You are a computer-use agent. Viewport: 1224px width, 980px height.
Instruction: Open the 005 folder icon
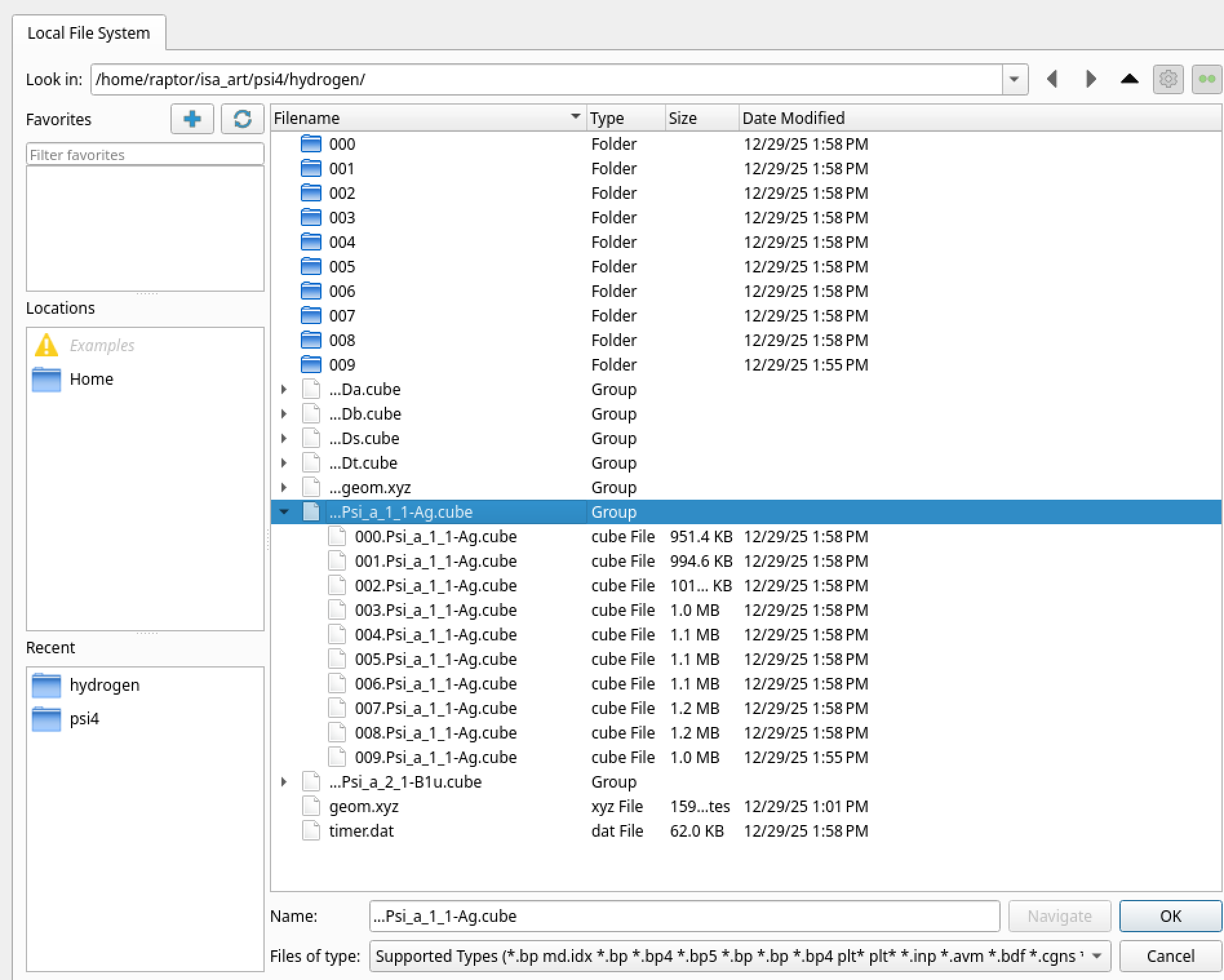click(311, 267)
